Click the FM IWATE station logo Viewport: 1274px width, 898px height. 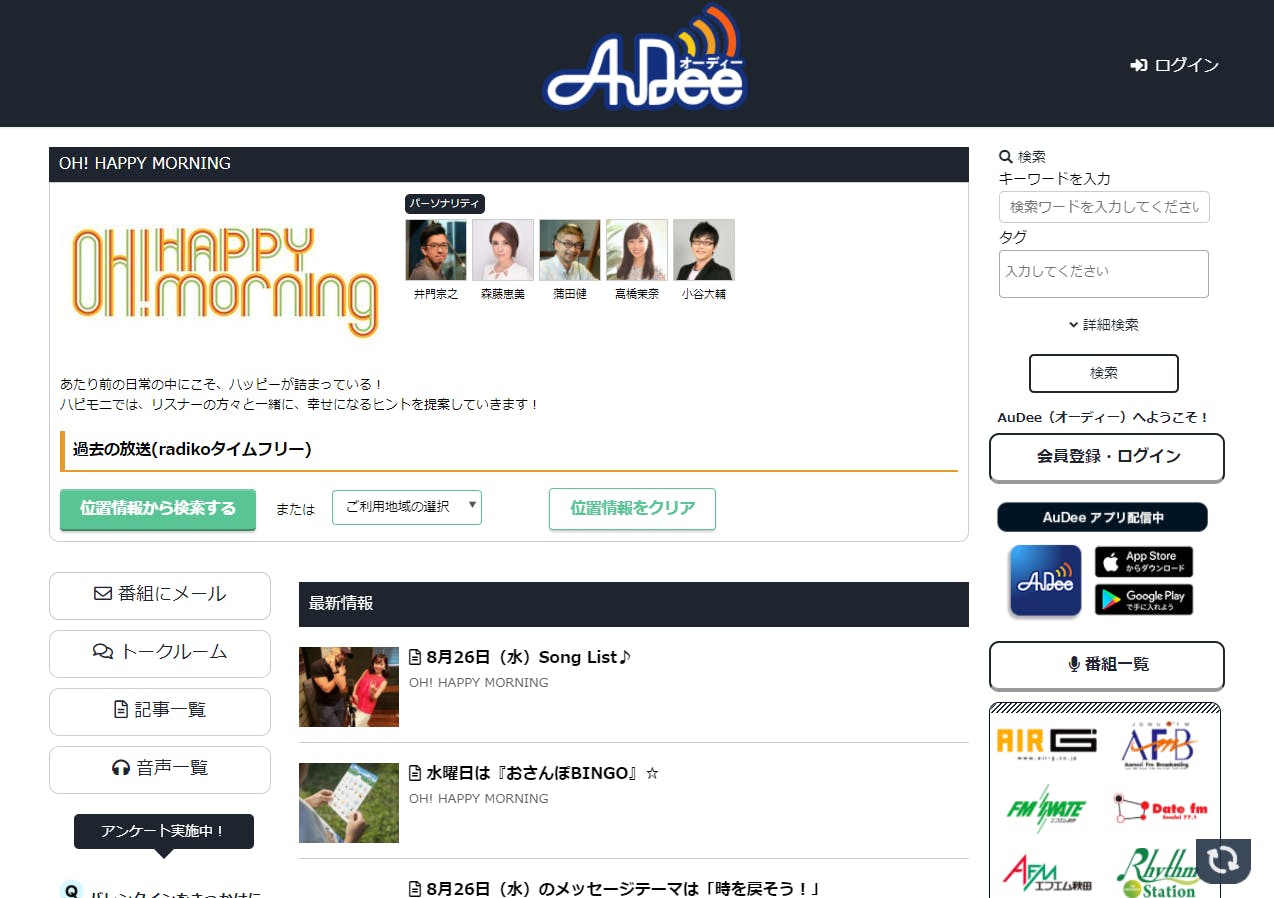tap(1047, 807)
